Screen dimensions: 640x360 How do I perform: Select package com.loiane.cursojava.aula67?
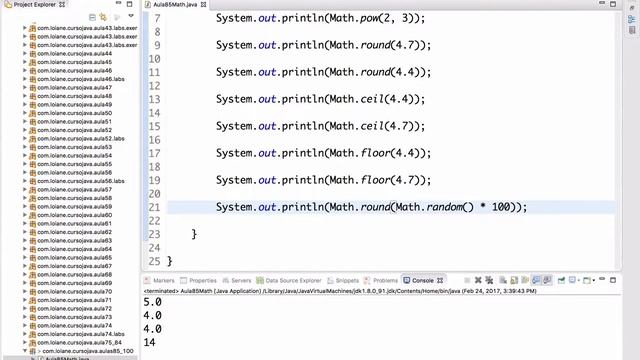tap(74, 266)
